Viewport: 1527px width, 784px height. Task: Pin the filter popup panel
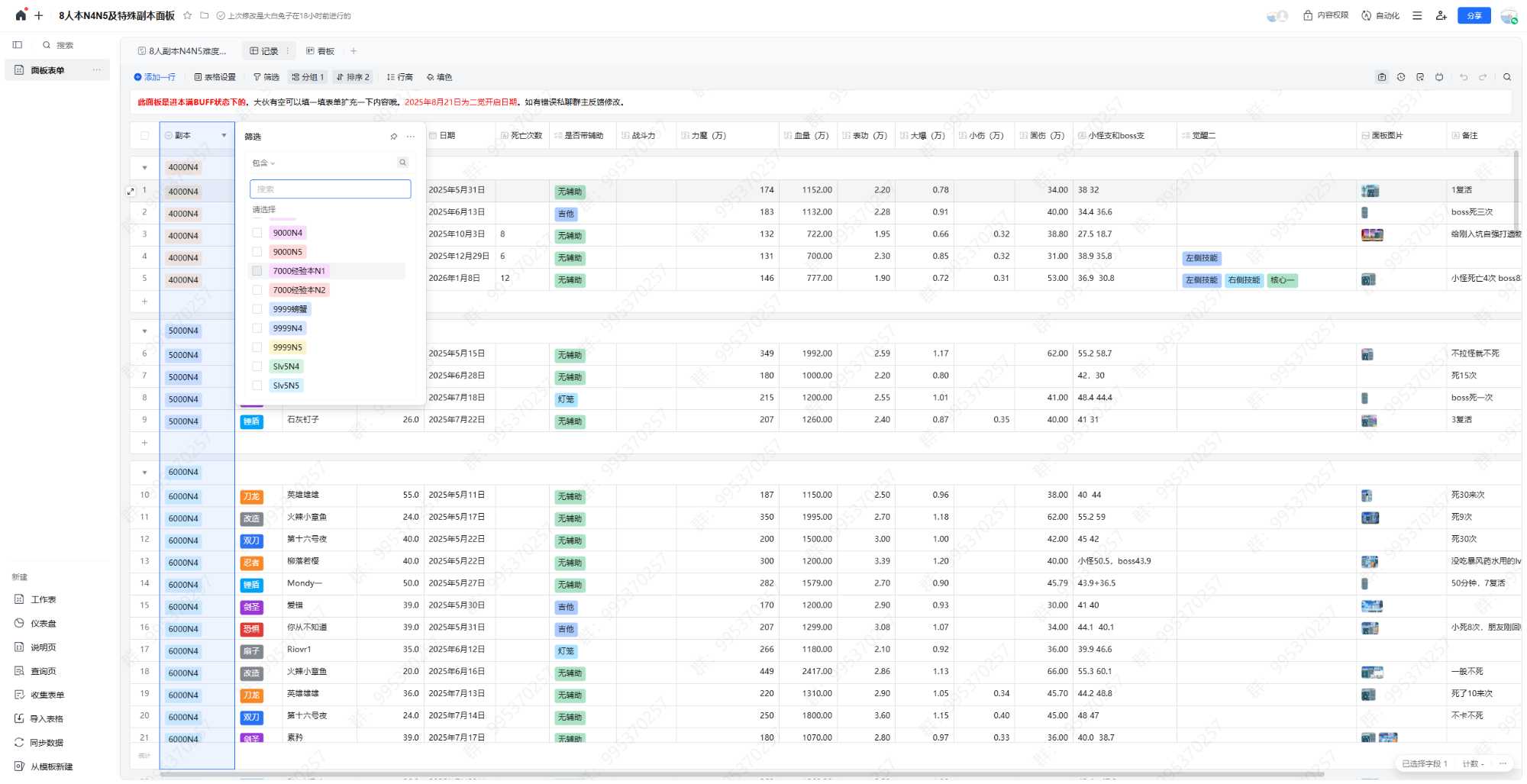click(394, 137)
